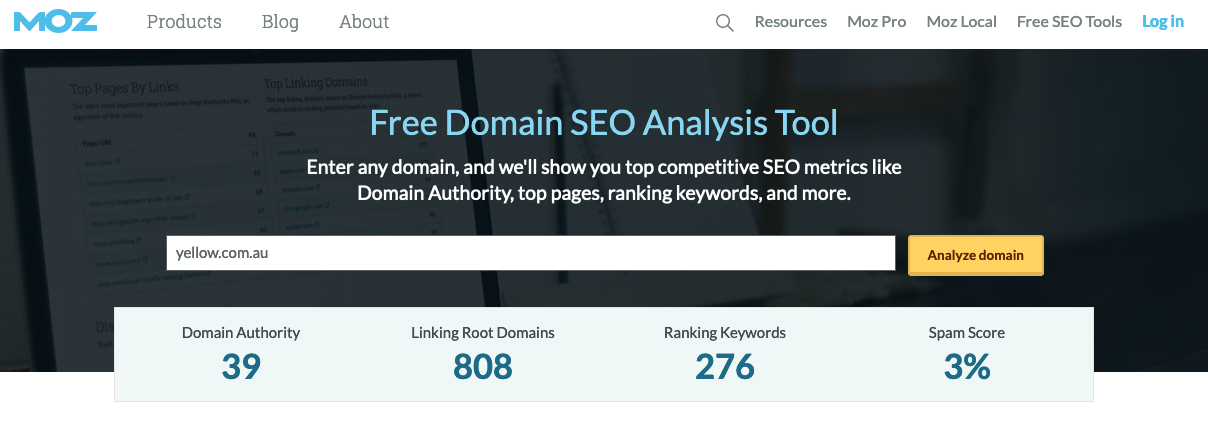Open the search magnifier icon
This screenshot has height=433, width=1208.
click(725, 22)
